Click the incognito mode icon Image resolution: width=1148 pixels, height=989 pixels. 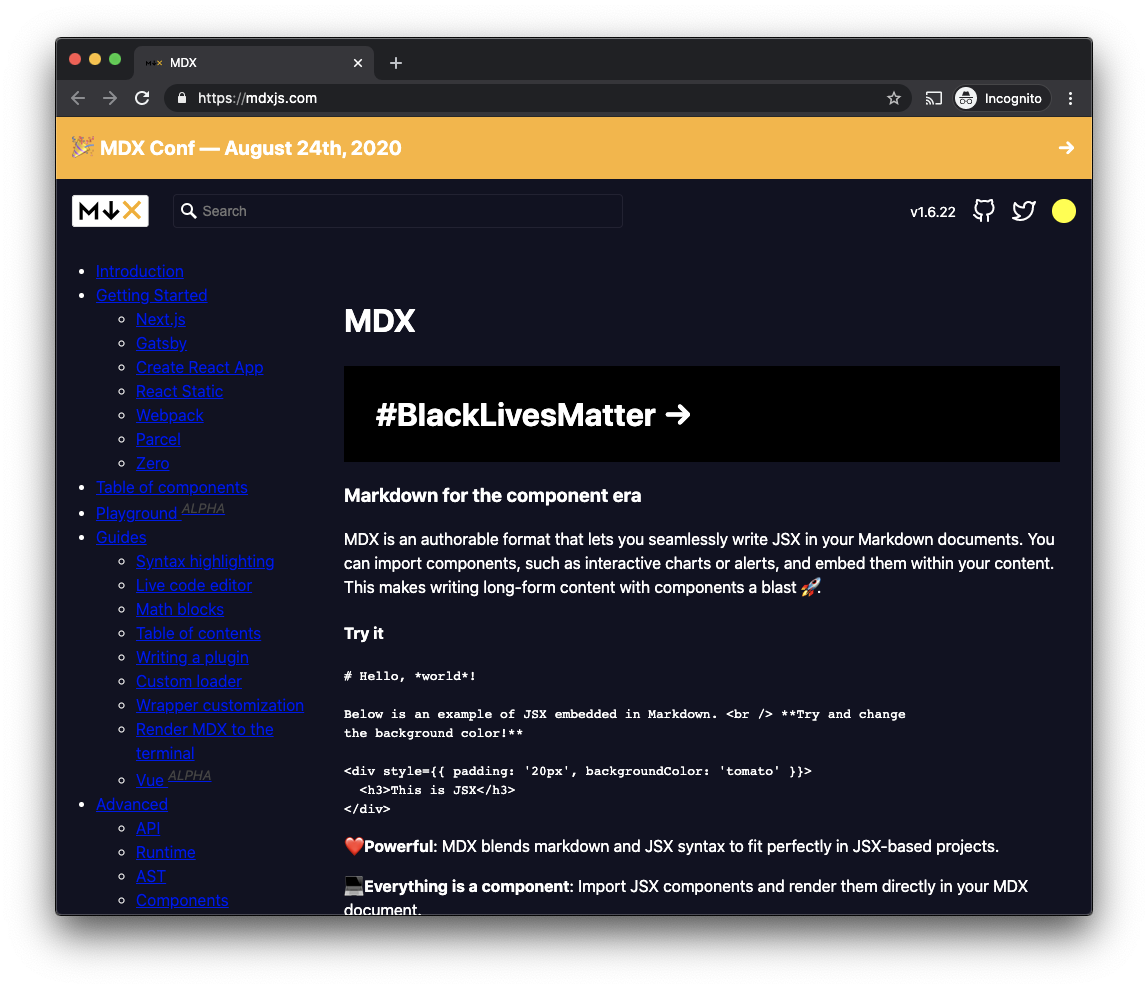[966, 98]
